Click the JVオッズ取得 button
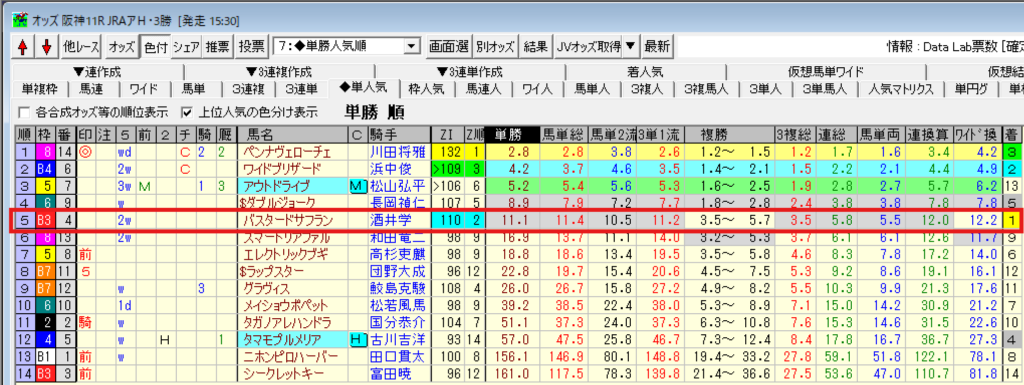Viewport: 1024px width, 385px height. click(x=588, y=46)
